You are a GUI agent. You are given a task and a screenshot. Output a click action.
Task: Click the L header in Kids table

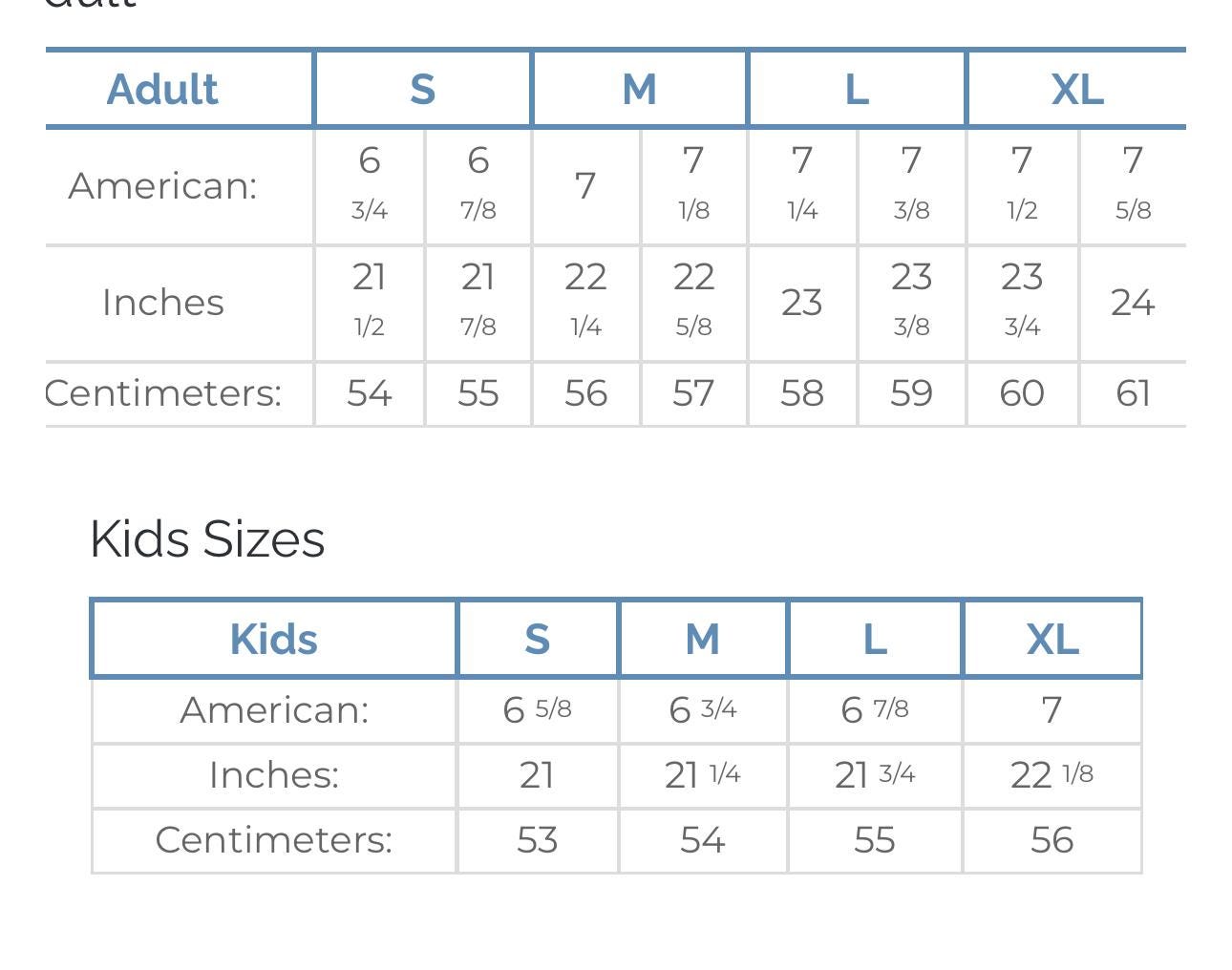pos(875,639)
